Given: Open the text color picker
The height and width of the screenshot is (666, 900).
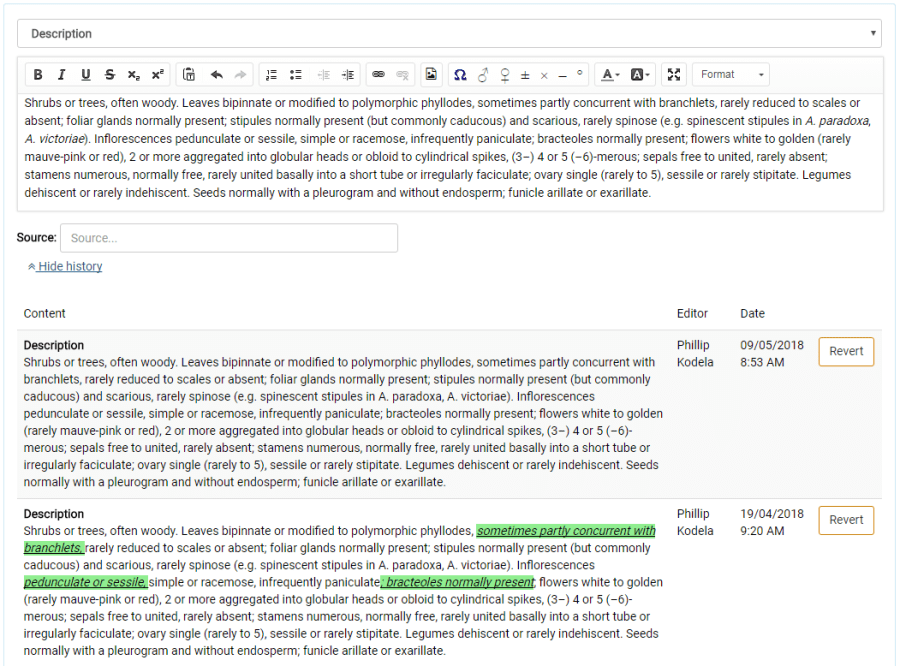Looking at the screenshot, I should click(610, 75).
